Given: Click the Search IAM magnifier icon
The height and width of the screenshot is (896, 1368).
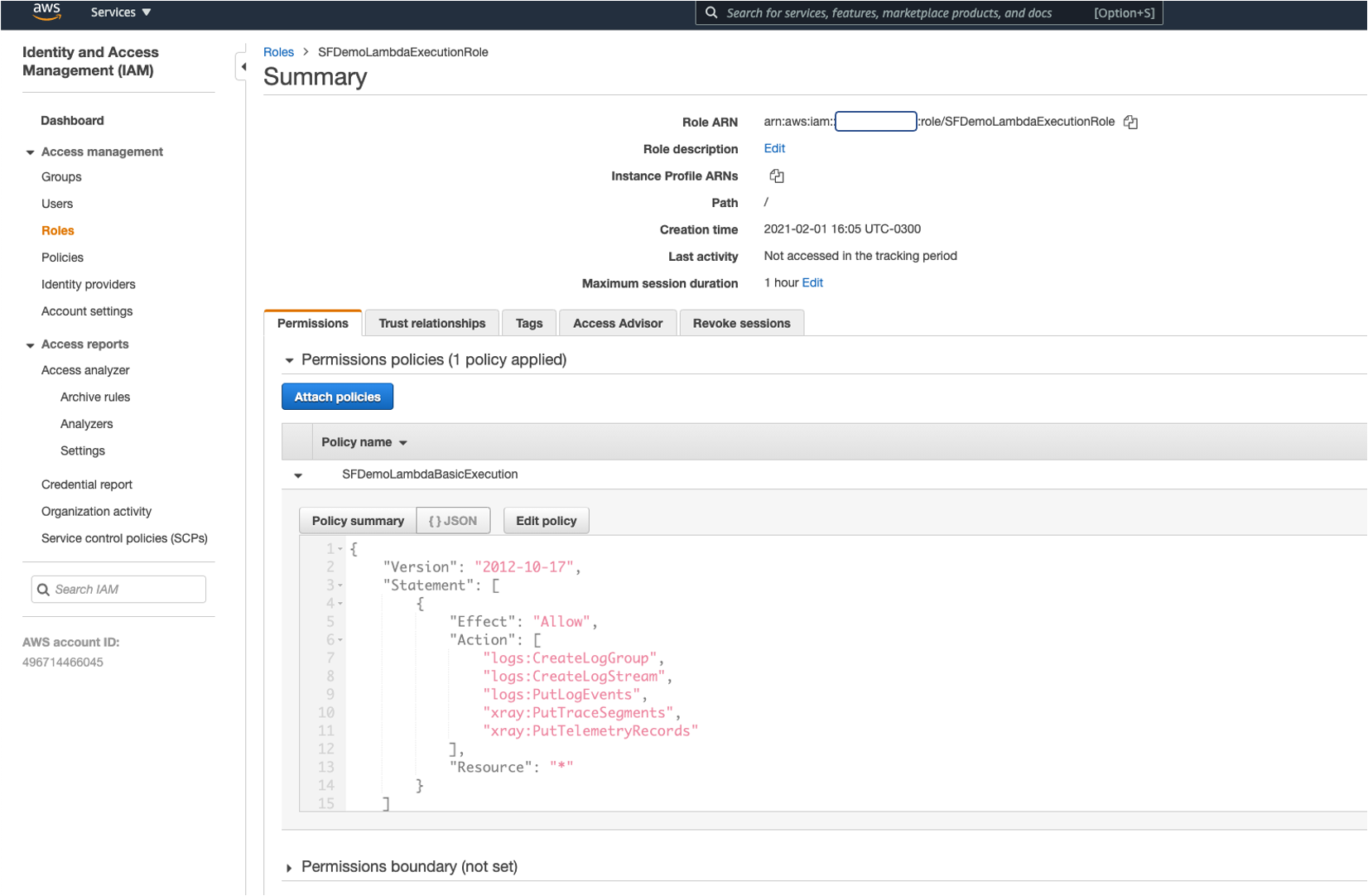Looking at the screenshot, I should (x=44, y=590).
